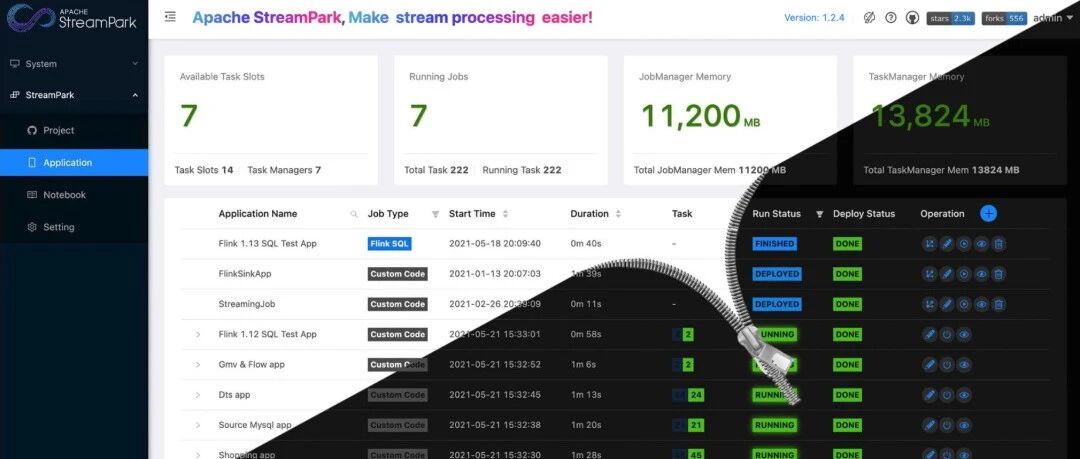Click the stars 2.3k badge
This screenshot has height=459, width=1080.
(x=951, y=19)
